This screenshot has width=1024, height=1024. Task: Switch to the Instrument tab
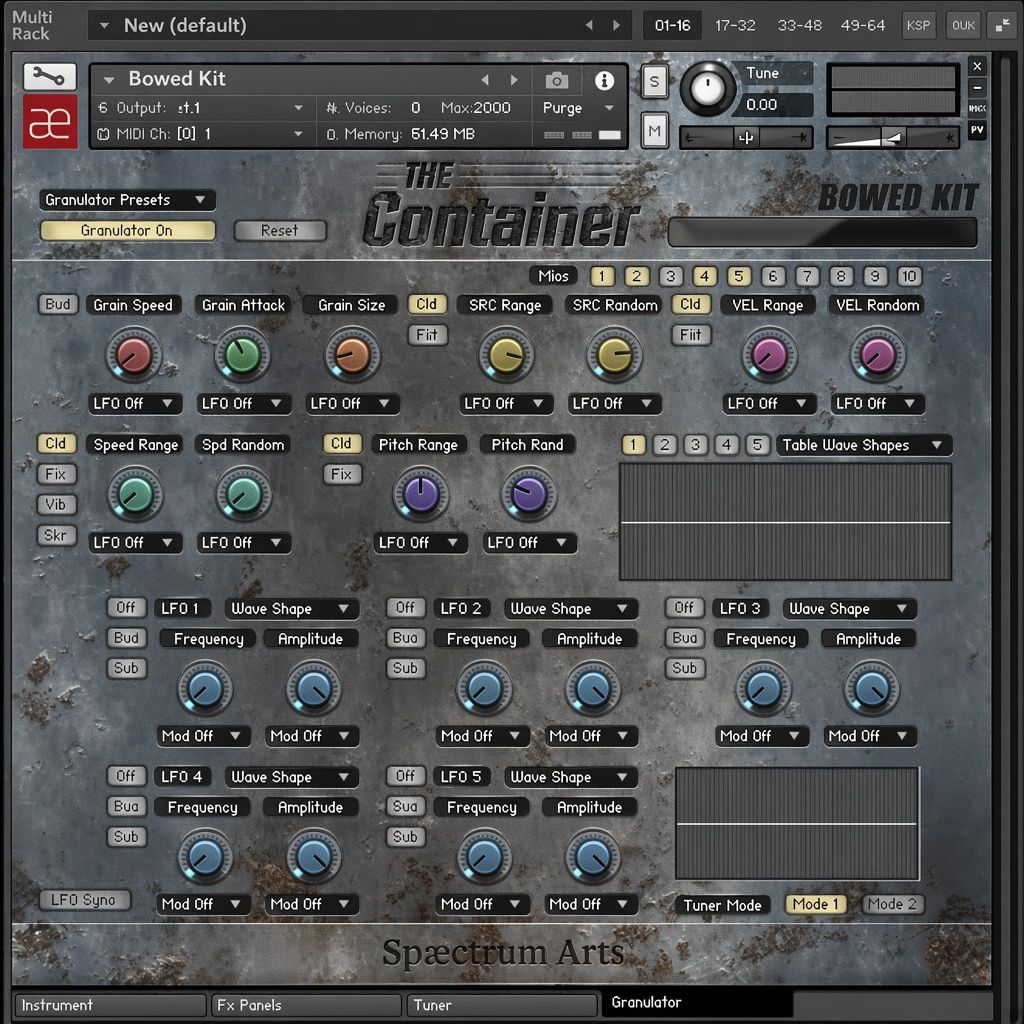(110, 1005)
